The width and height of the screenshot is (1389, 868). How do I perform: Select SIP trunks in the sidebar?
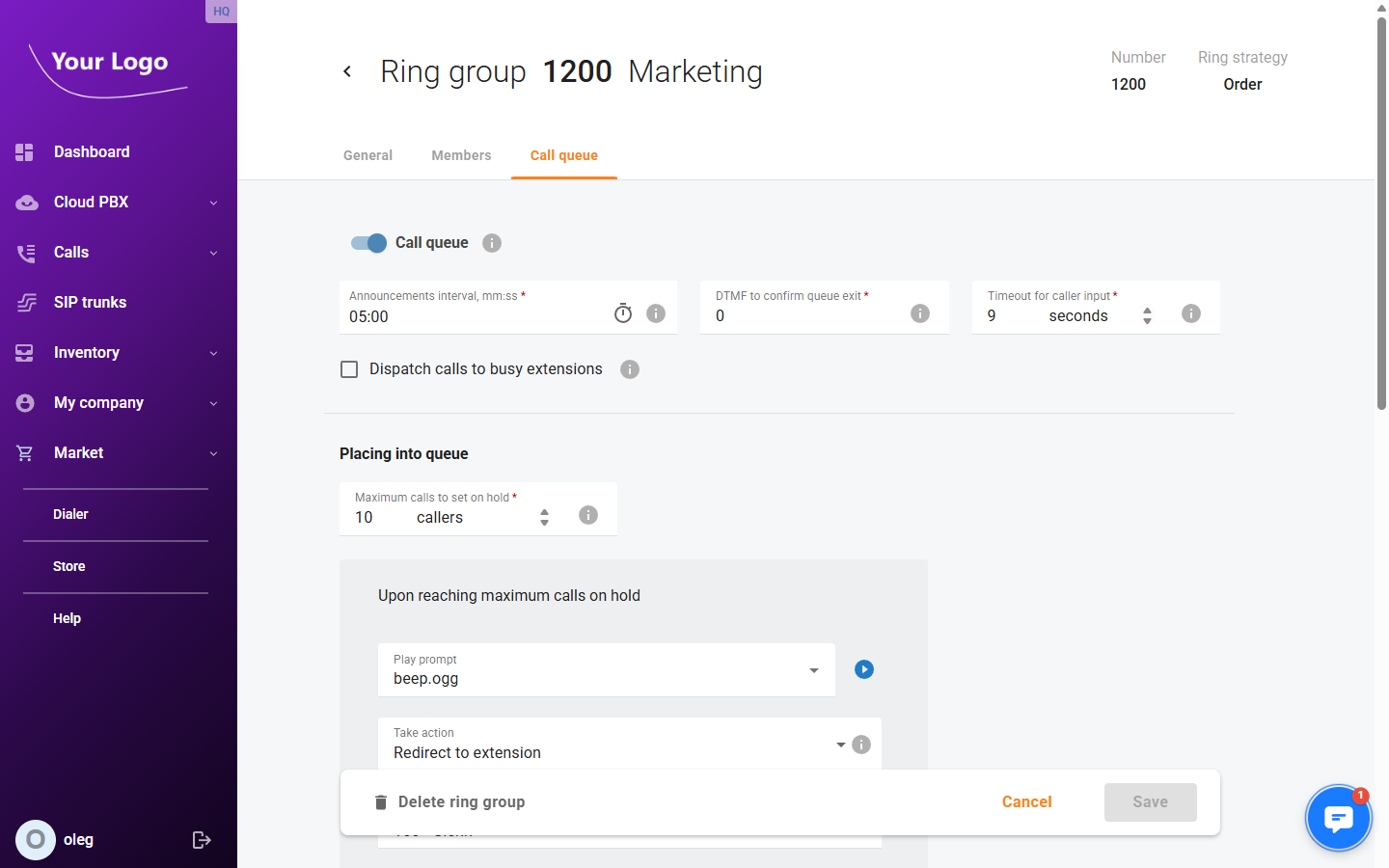click(x=90, y=302)
